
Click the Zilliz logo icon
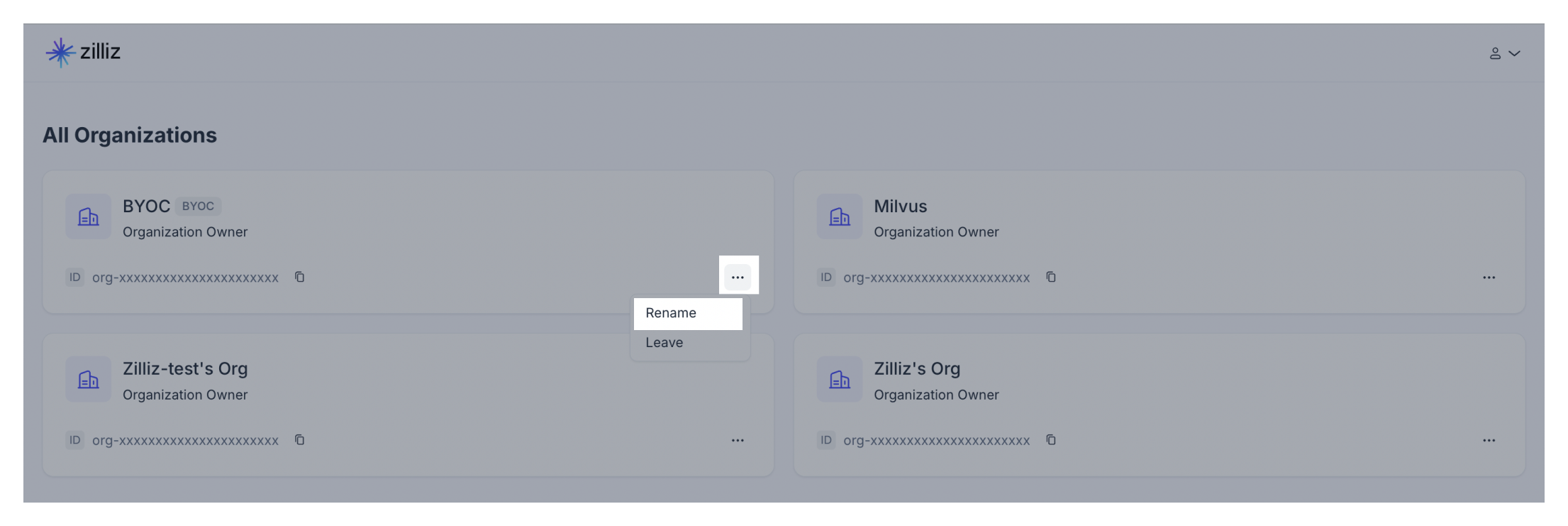pos(60,51)
